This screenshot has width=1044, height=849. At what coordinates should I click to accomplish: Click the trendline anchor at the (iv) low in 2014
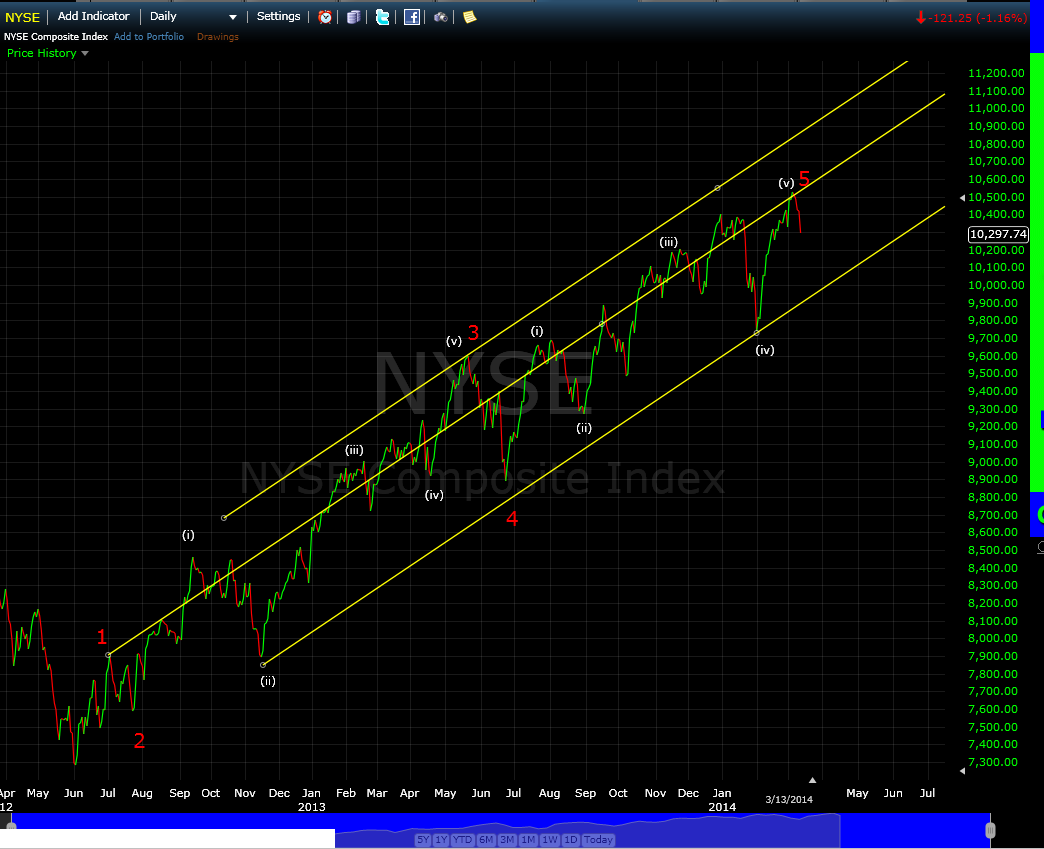click(757, 333)
